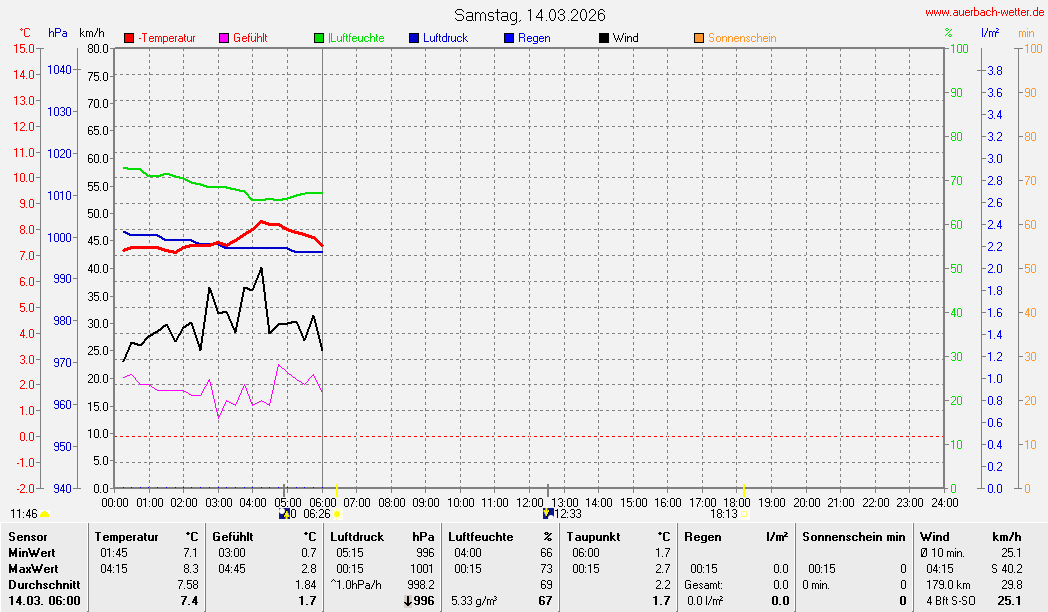Click the moon icon beside 12:33
This screenshot has height=612, width=1048.
click(547, 513)
